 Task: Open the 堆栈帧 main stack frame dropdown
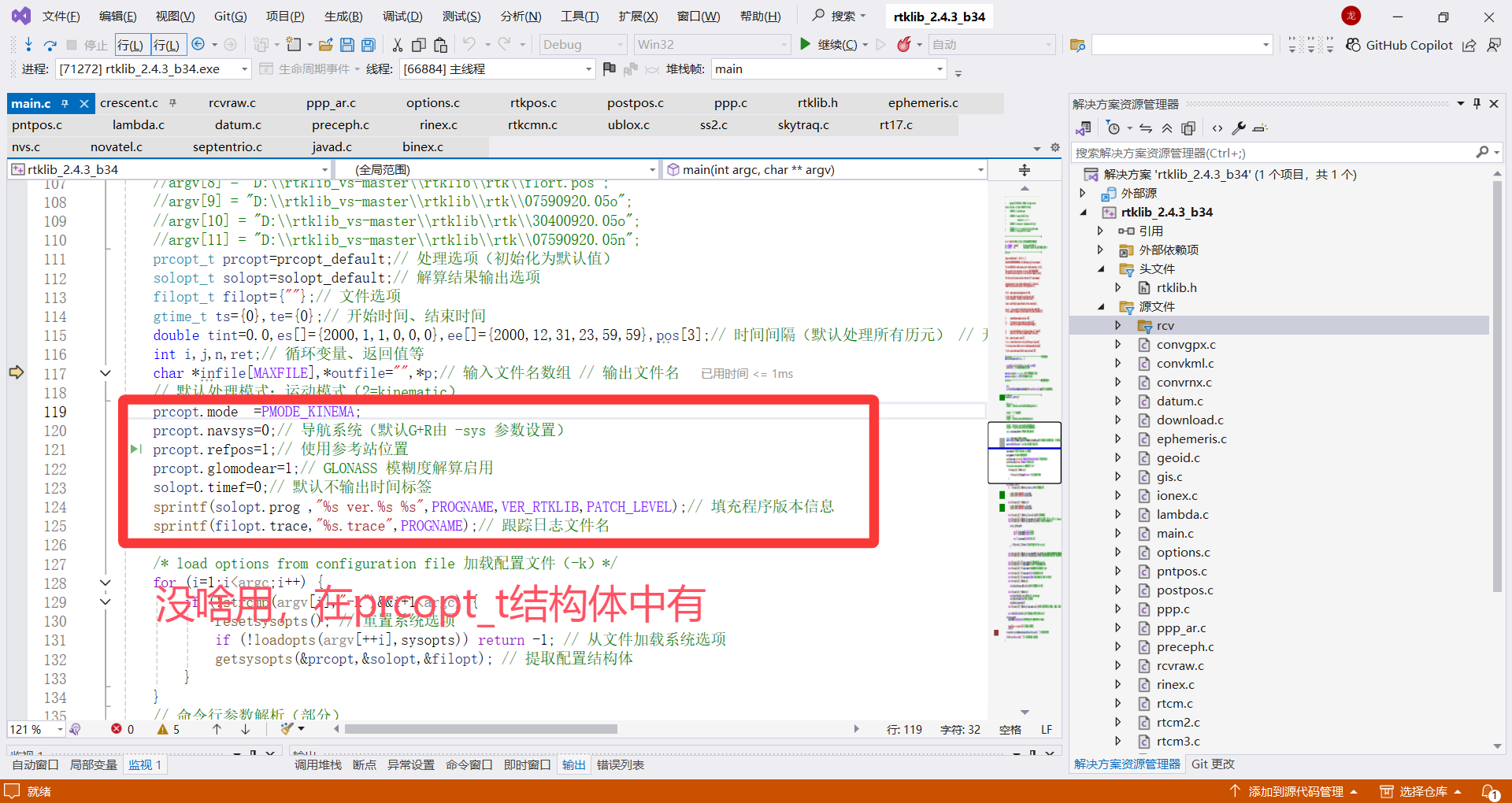click(x=829, y=69)
